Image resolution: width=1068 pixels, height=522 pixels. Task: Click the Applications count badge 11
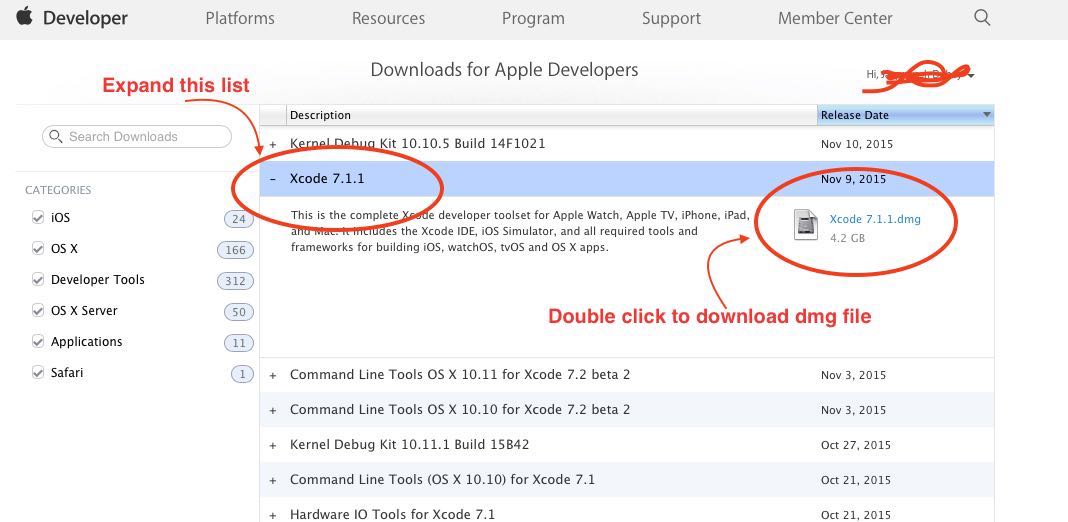[238, 343]
